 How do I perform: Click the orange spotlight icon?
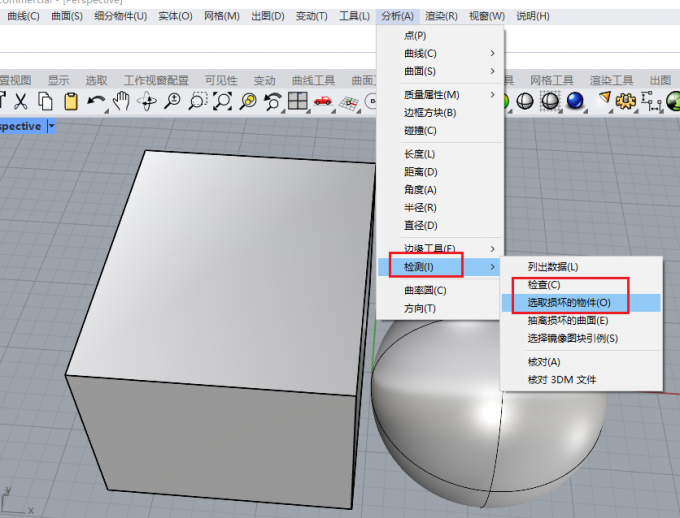pos(605,98)
